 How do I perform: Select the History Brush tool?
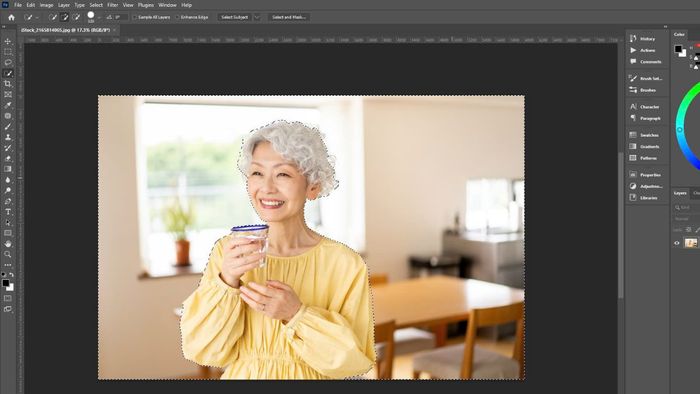coord(8,148)
